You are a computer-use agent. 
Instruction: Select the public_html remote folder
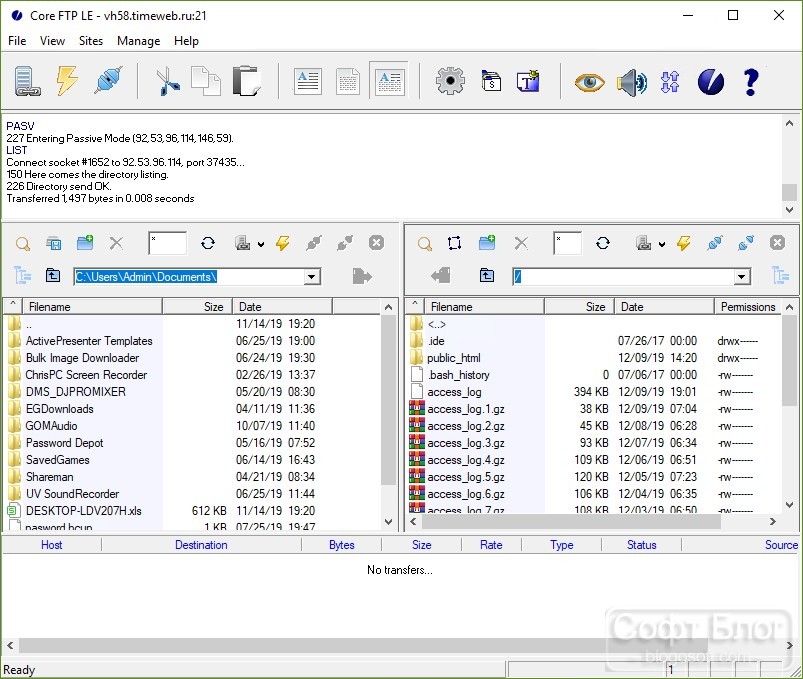click(x=453, y=358)
